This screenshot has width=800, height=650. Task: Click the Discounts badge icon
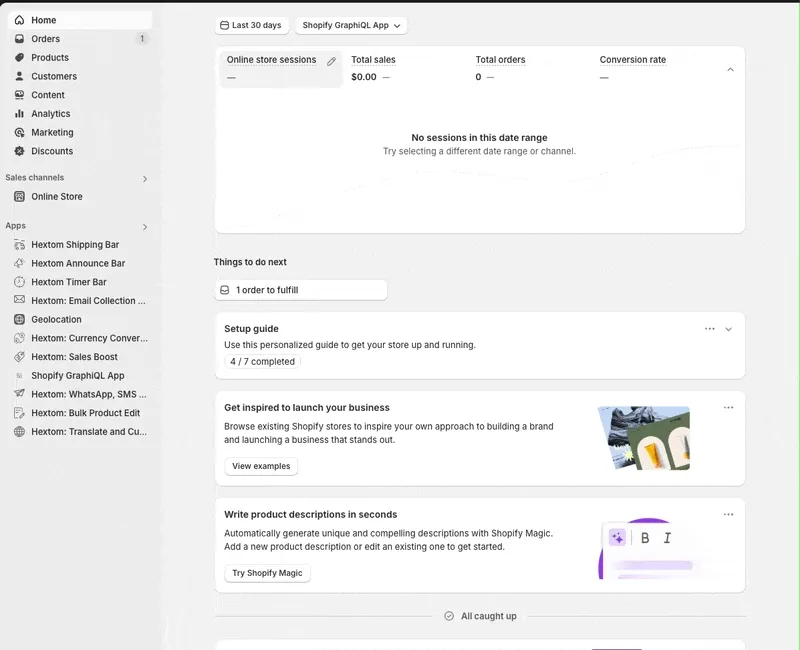[x=19, y=151]
